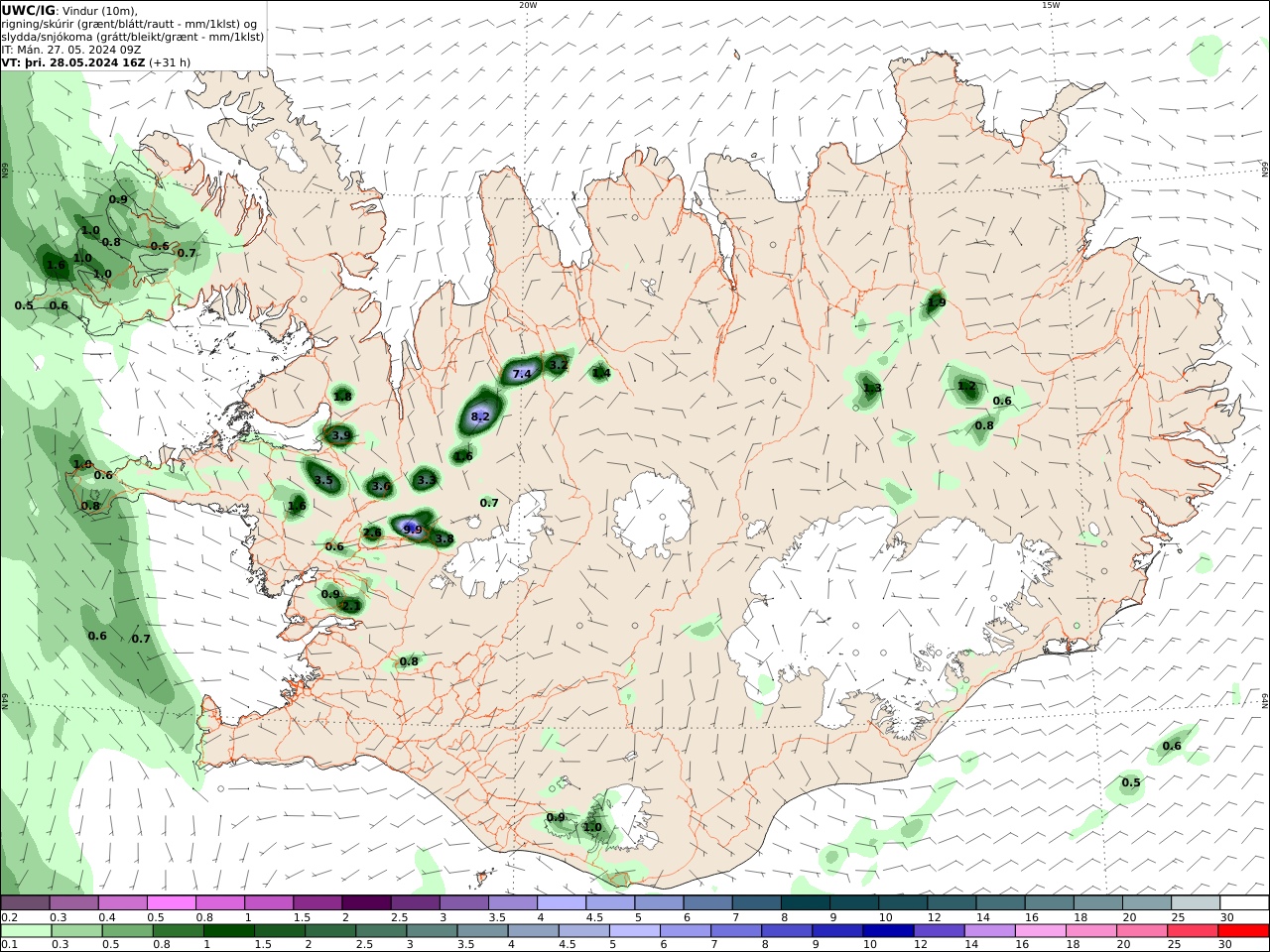Pick the white swatch ending the snow scale
The image size is (1270, 952).
click(x=1244, y=903)
